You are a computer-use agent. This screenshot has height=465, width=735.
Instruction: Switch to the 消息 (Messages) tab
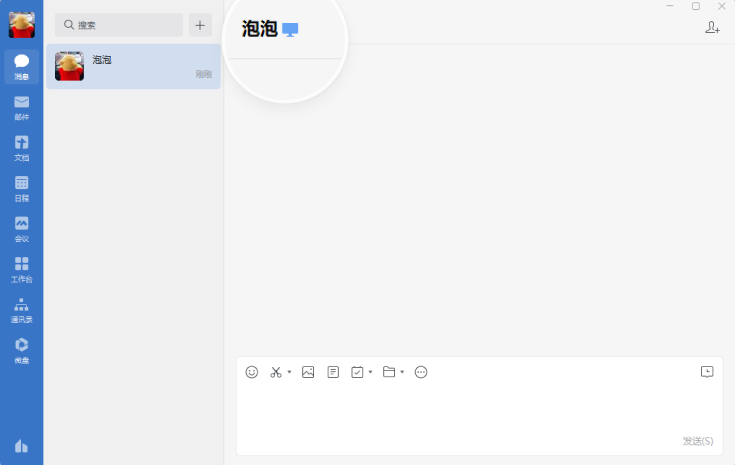(21, 66)
